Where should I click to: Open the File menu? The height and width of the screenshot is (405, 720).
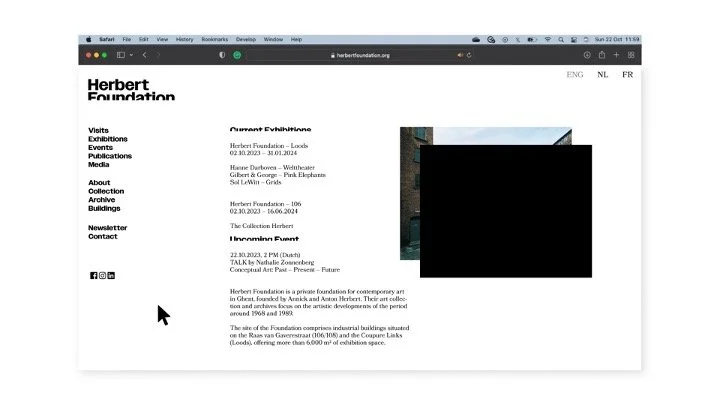[x=127, y=39]
